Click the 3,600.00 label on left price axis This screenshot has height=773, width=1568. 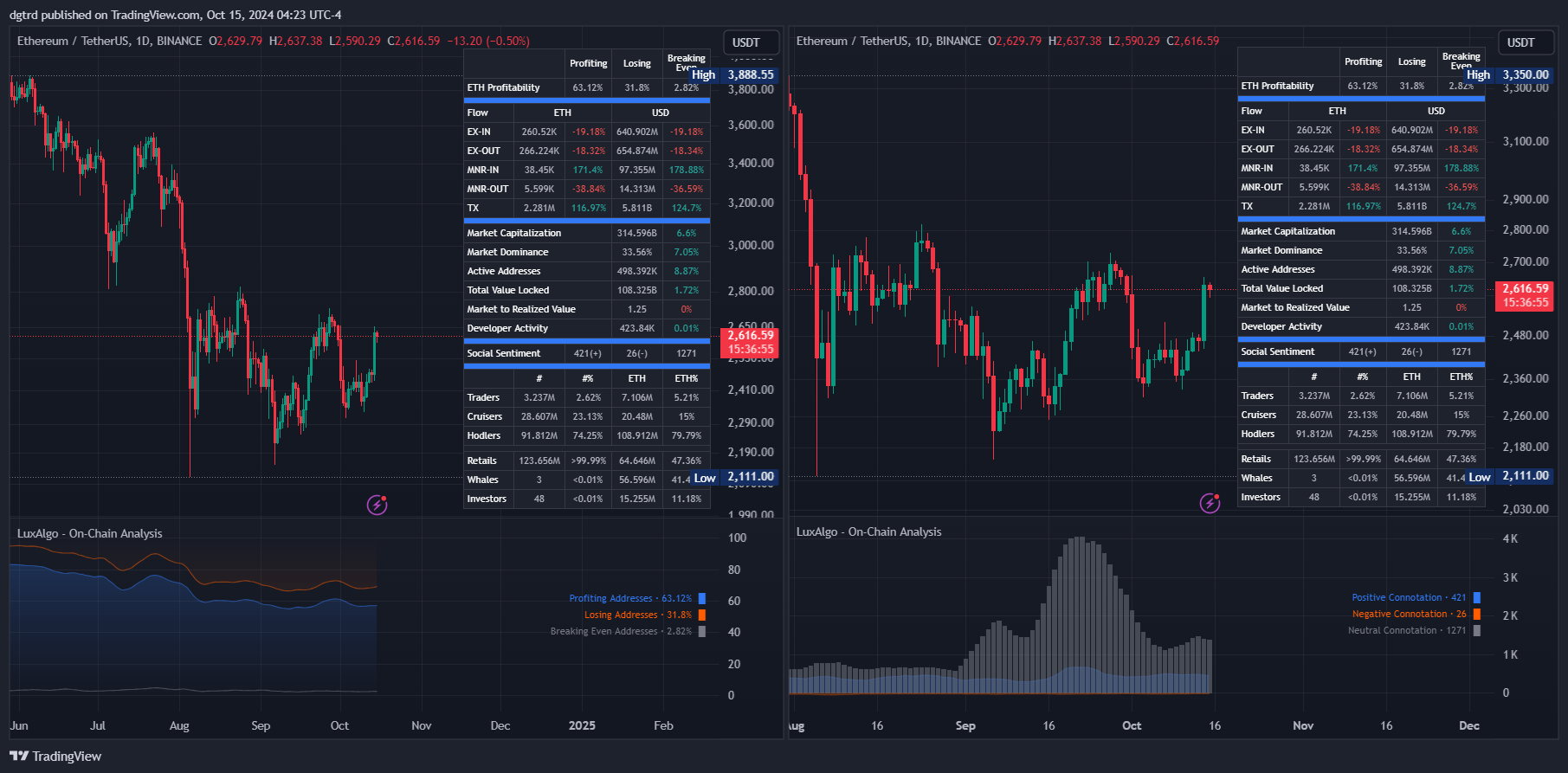point(751,125)
